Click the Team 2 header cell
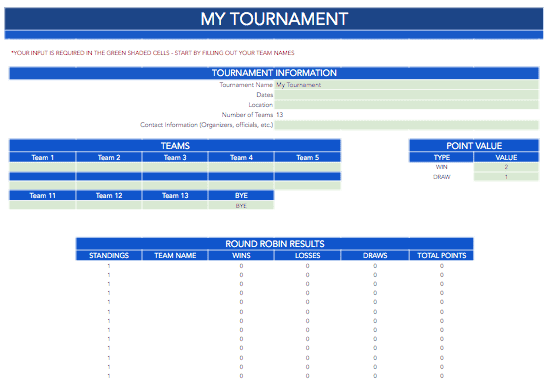This screenshot has height=392, width=549. coord(109,158)
